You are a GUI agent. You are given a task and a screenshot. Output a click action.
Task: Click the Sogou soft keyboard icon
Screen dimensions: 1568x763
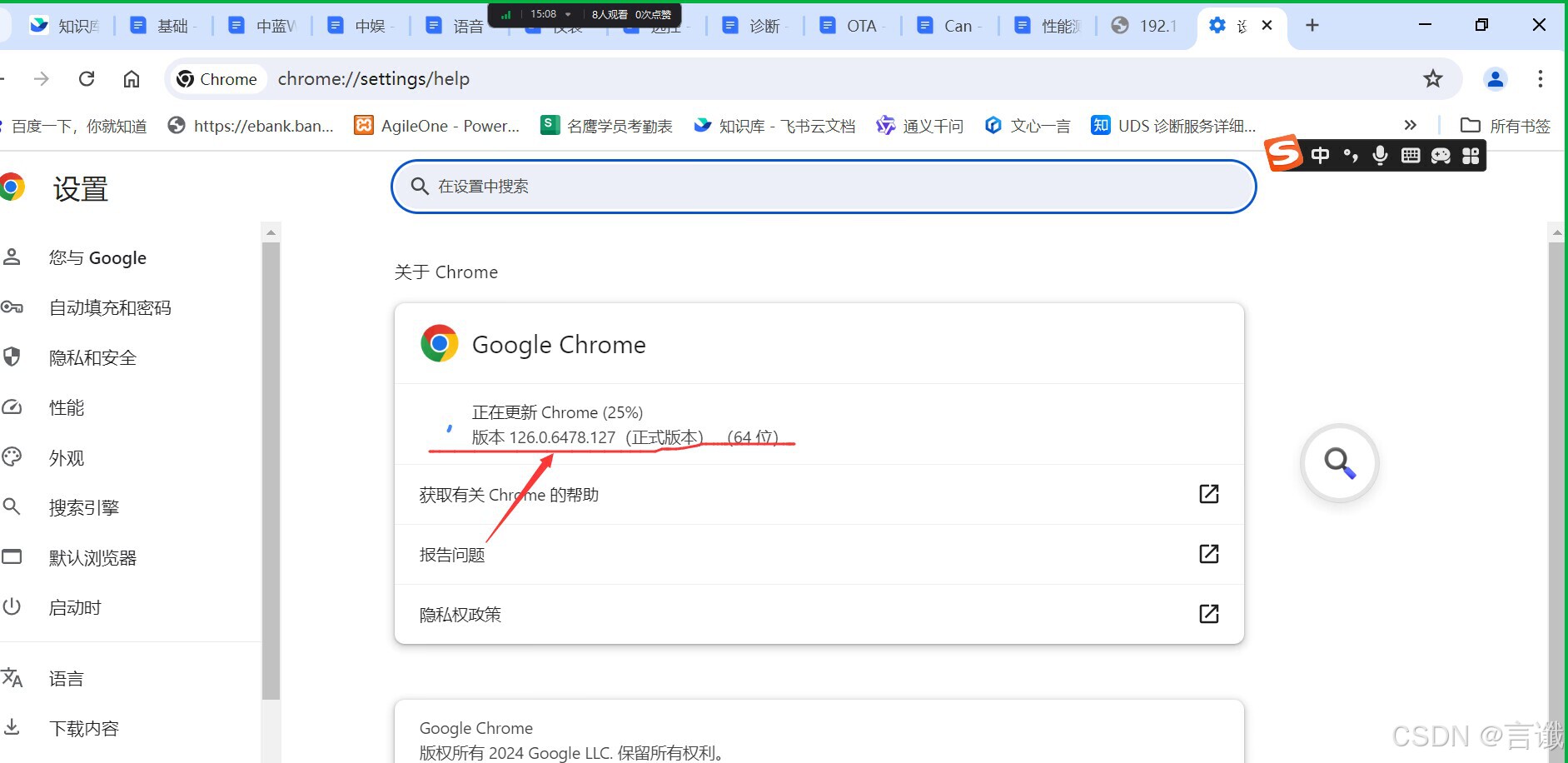[1411, 156]
